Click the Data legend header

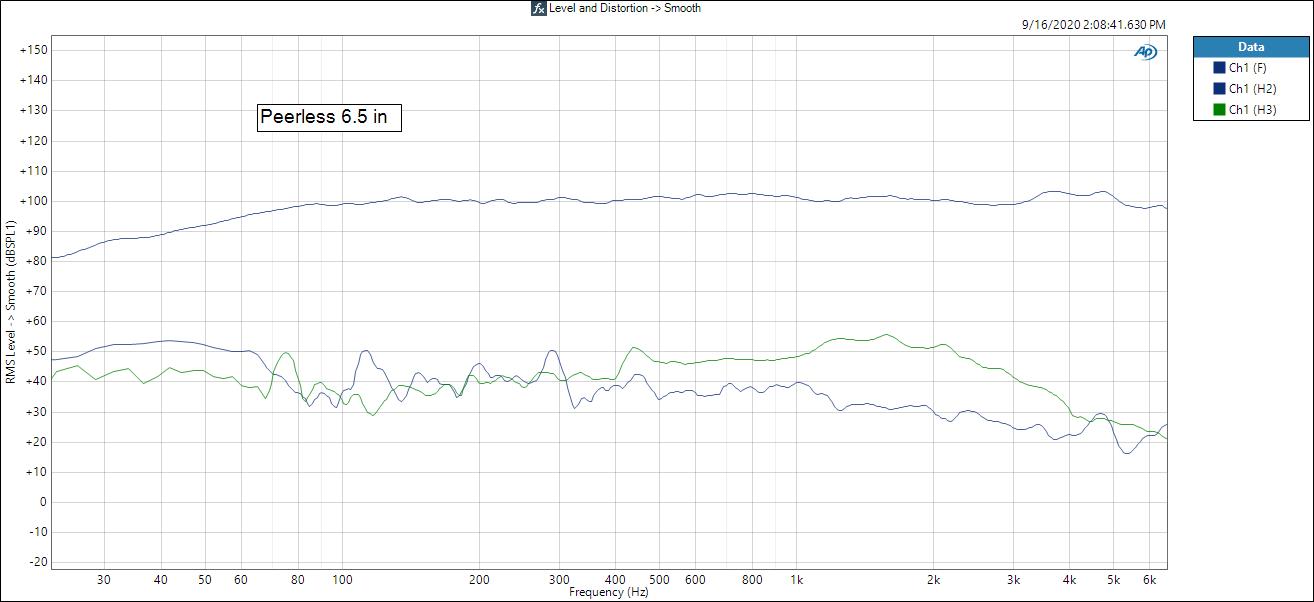(1251, 47)
